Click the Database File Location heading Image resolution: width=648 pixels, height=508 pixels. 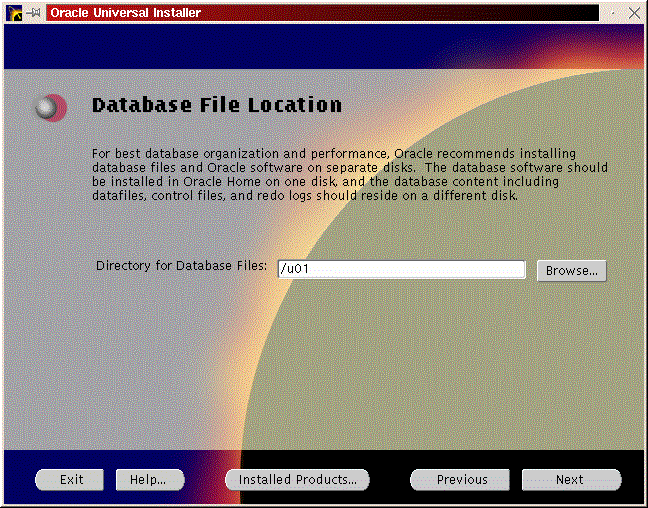coord(216,105)
